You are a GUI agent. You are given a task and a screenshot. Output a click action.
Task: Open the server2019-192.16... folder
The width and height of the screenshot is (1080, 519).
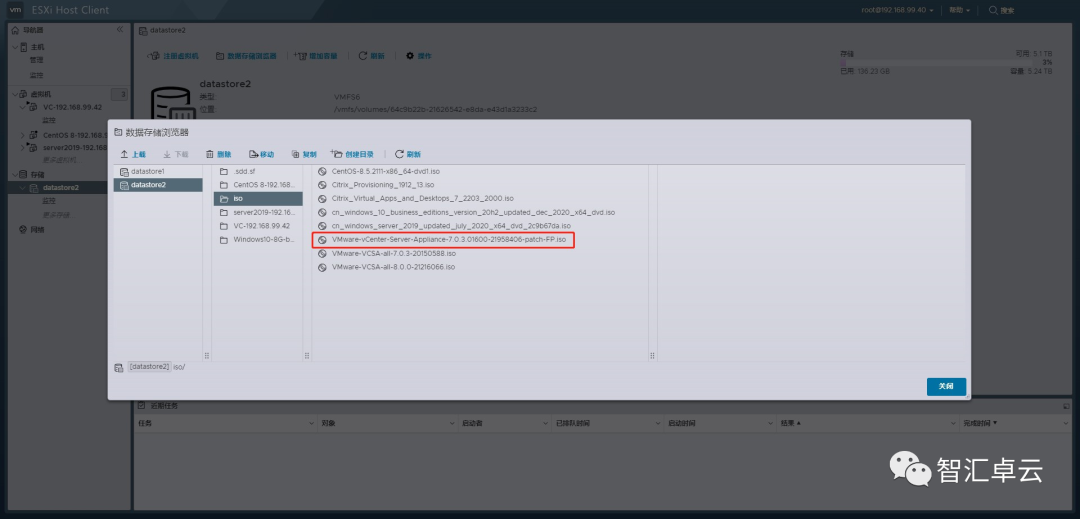point(258,213)
